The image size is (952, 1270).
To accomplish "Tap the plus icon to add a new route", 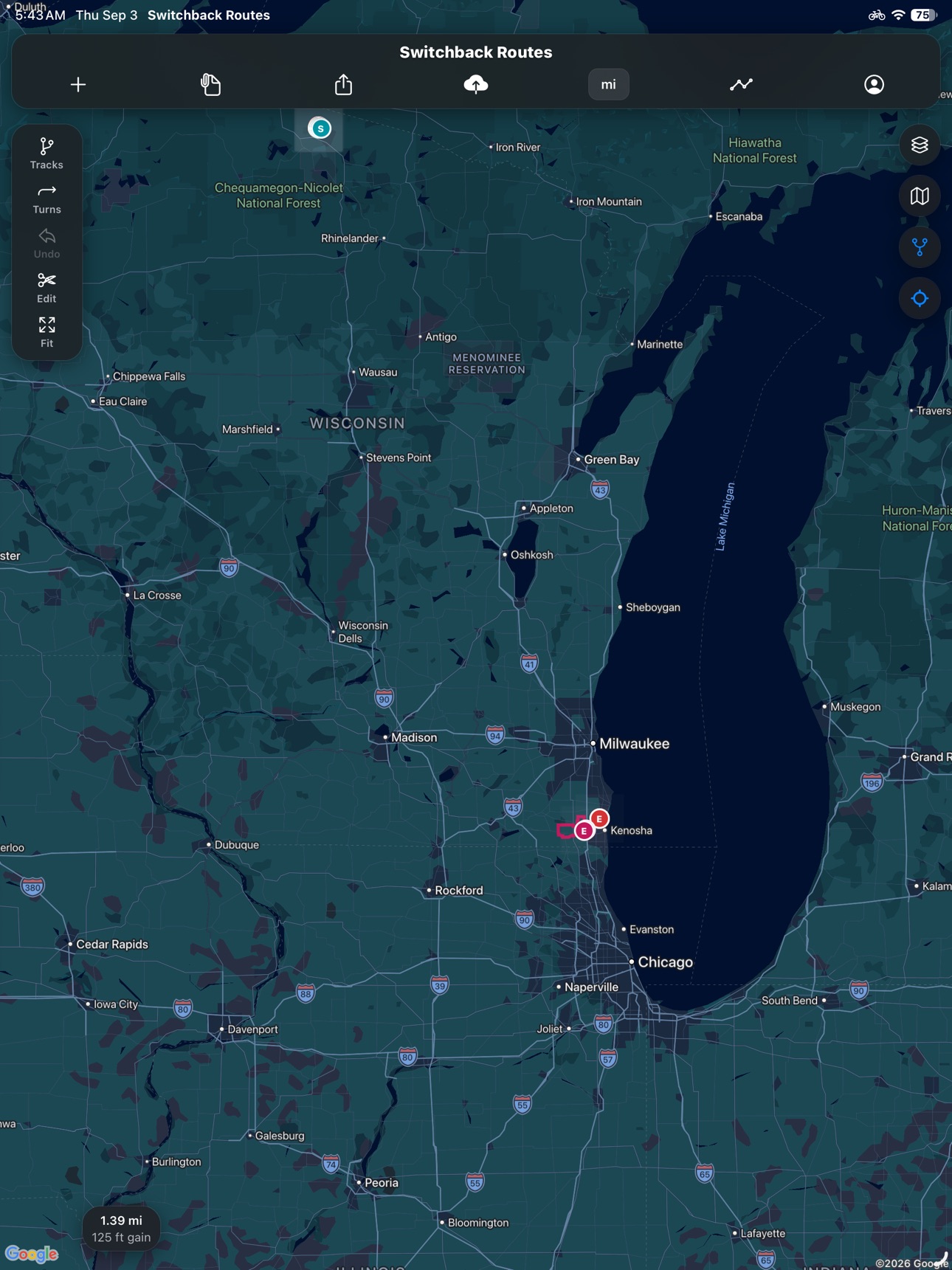I will 78,85.
